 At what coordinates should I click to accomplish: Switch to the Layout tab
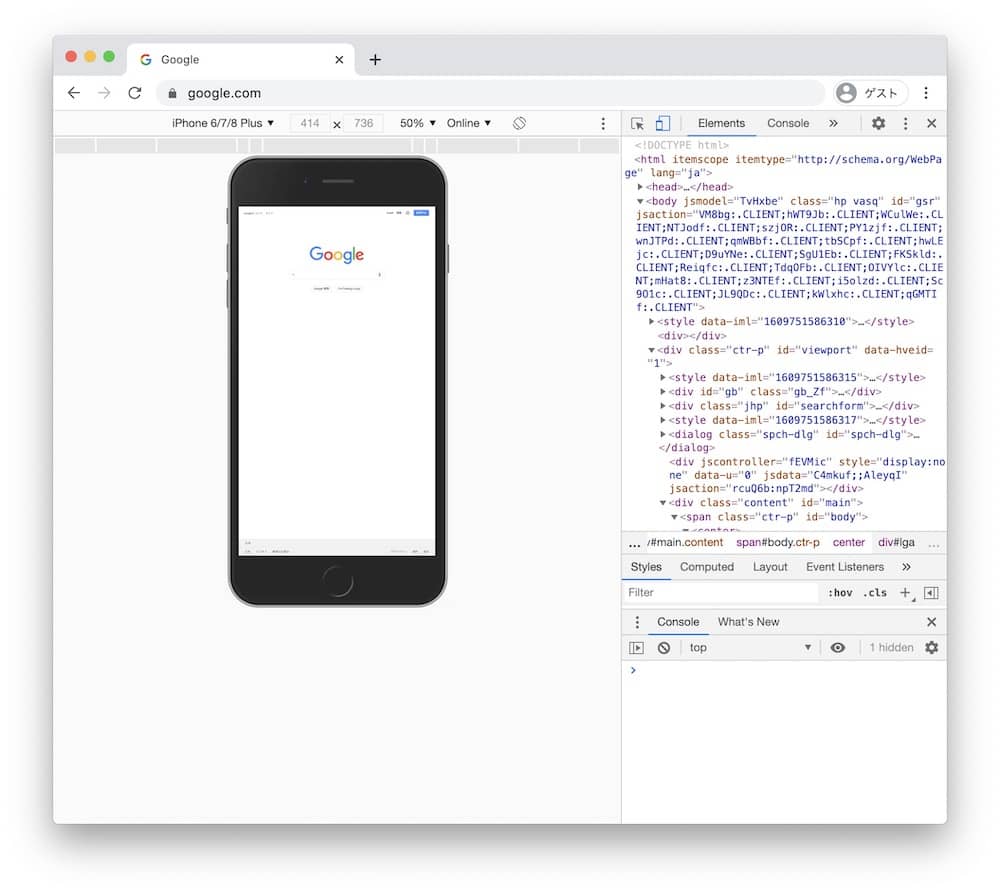(770, 567)
